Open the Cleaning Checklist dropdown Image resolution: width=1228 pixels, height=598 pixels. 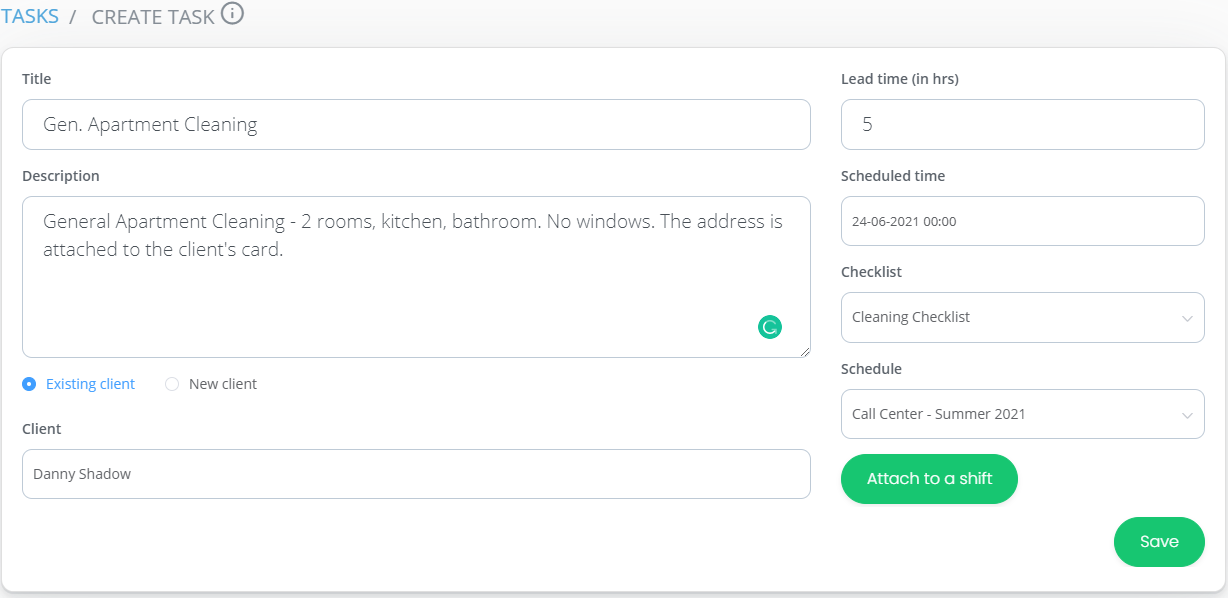point(1022,317)
